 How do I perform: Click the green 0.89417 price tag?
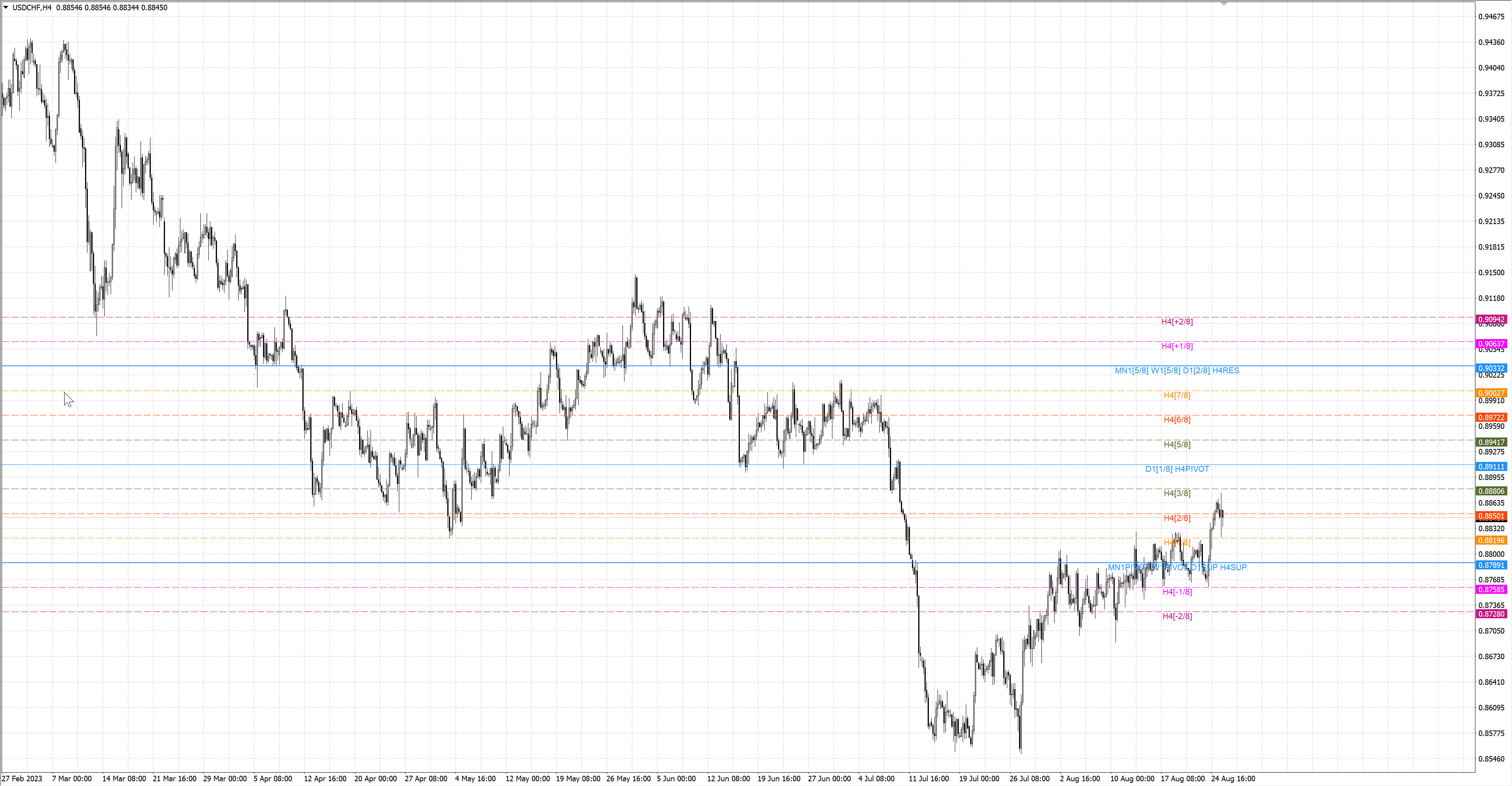point(1491,442)
